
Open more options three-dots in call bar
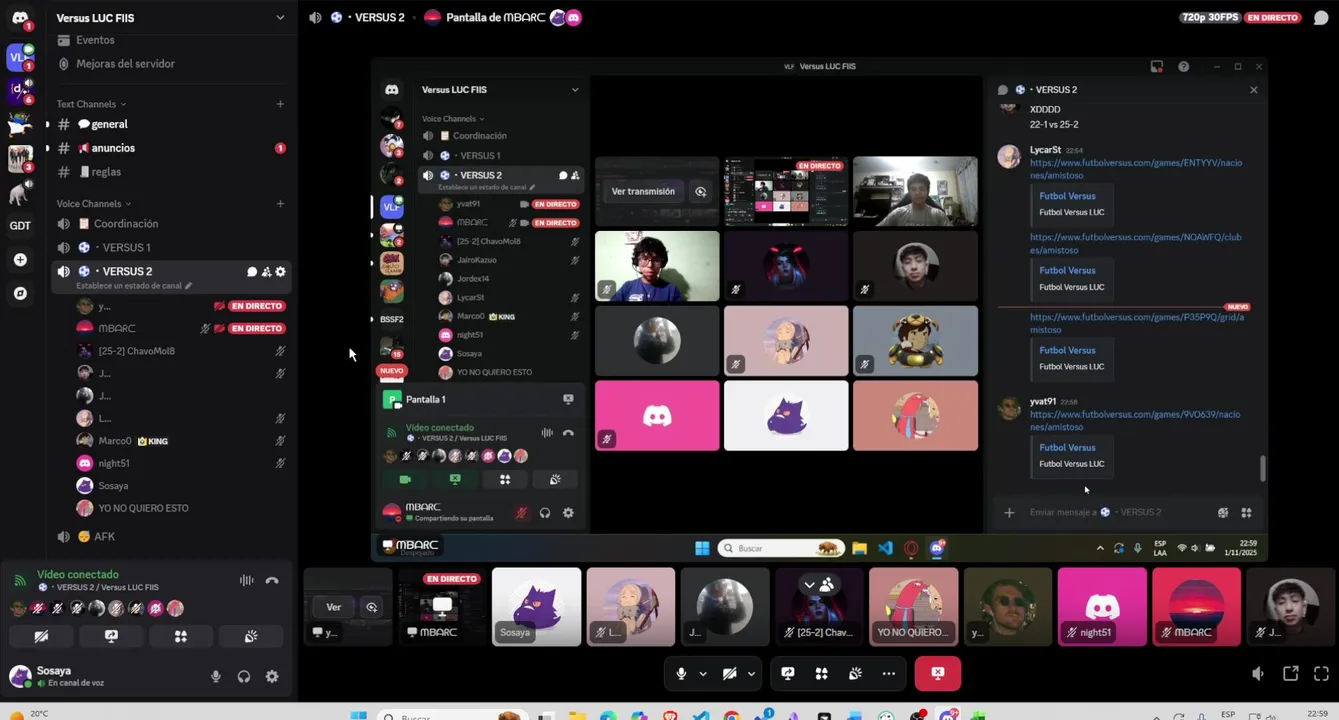pos(889,674)
